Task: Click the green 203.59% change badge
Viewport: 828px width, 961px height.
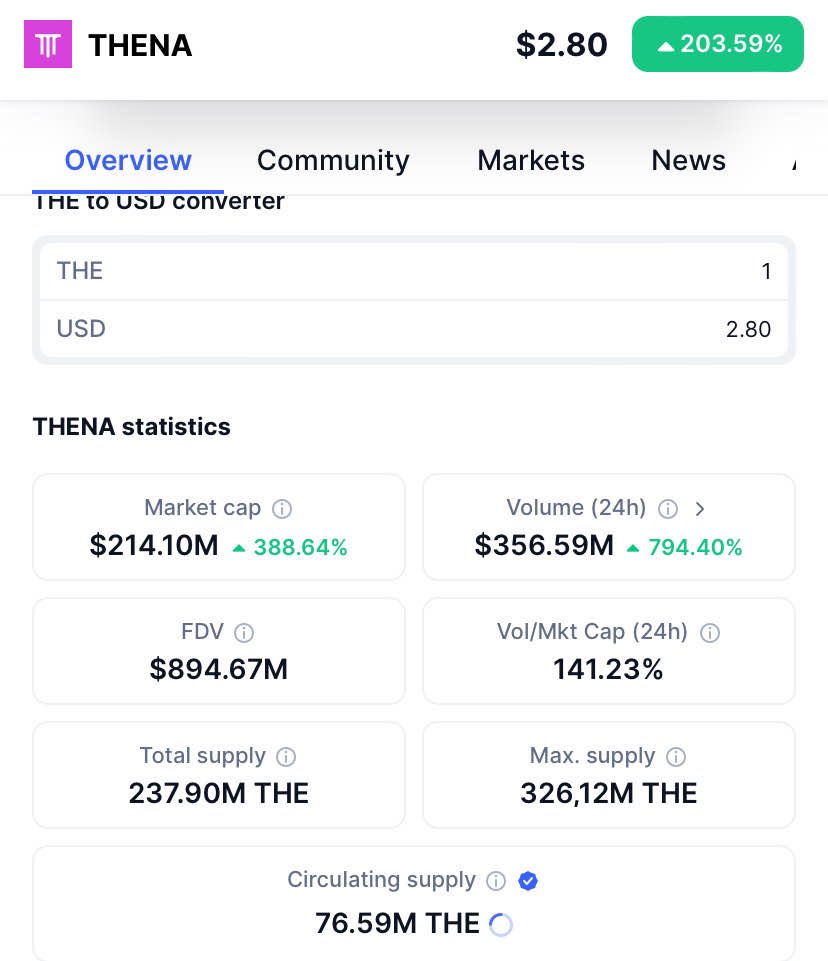Action: point(717,44)
